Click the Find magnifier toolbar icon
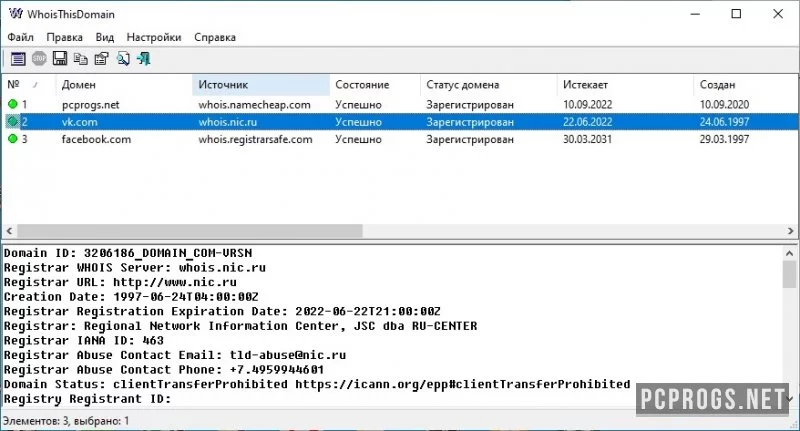 tap(123, 59)
